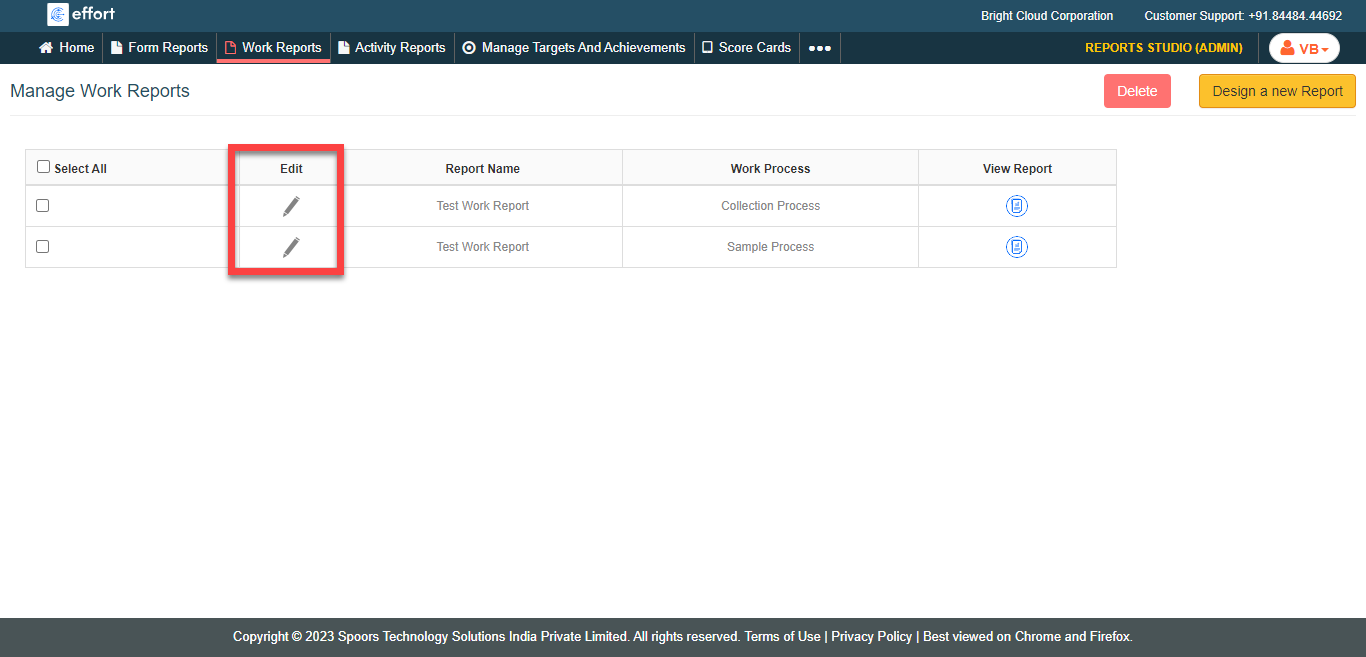
Task: Switch to the Activity Reports tab
Action: click(391, 48)
